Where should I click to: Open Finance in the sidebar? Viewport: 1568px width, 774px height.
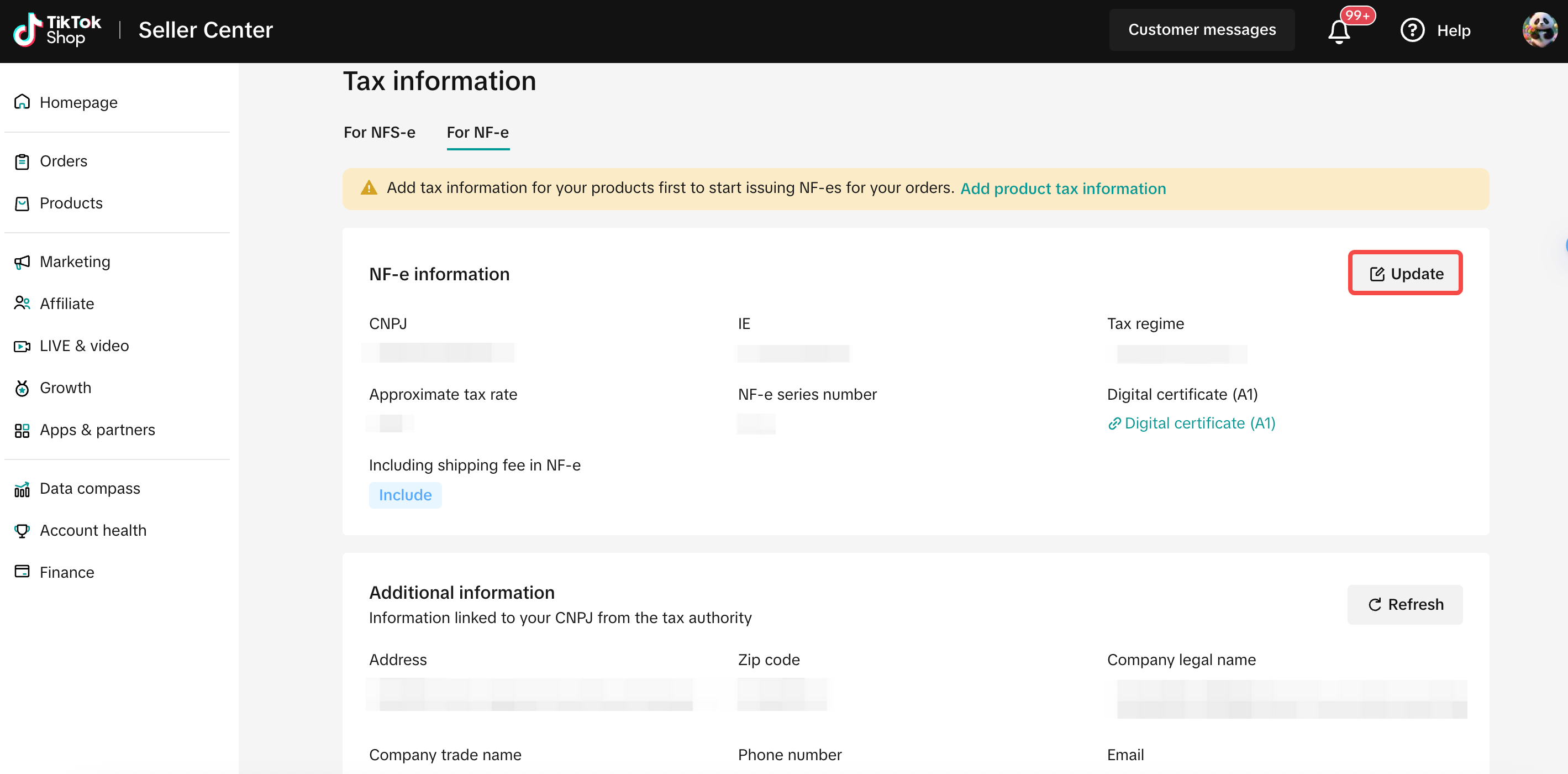tap(67, 572)
